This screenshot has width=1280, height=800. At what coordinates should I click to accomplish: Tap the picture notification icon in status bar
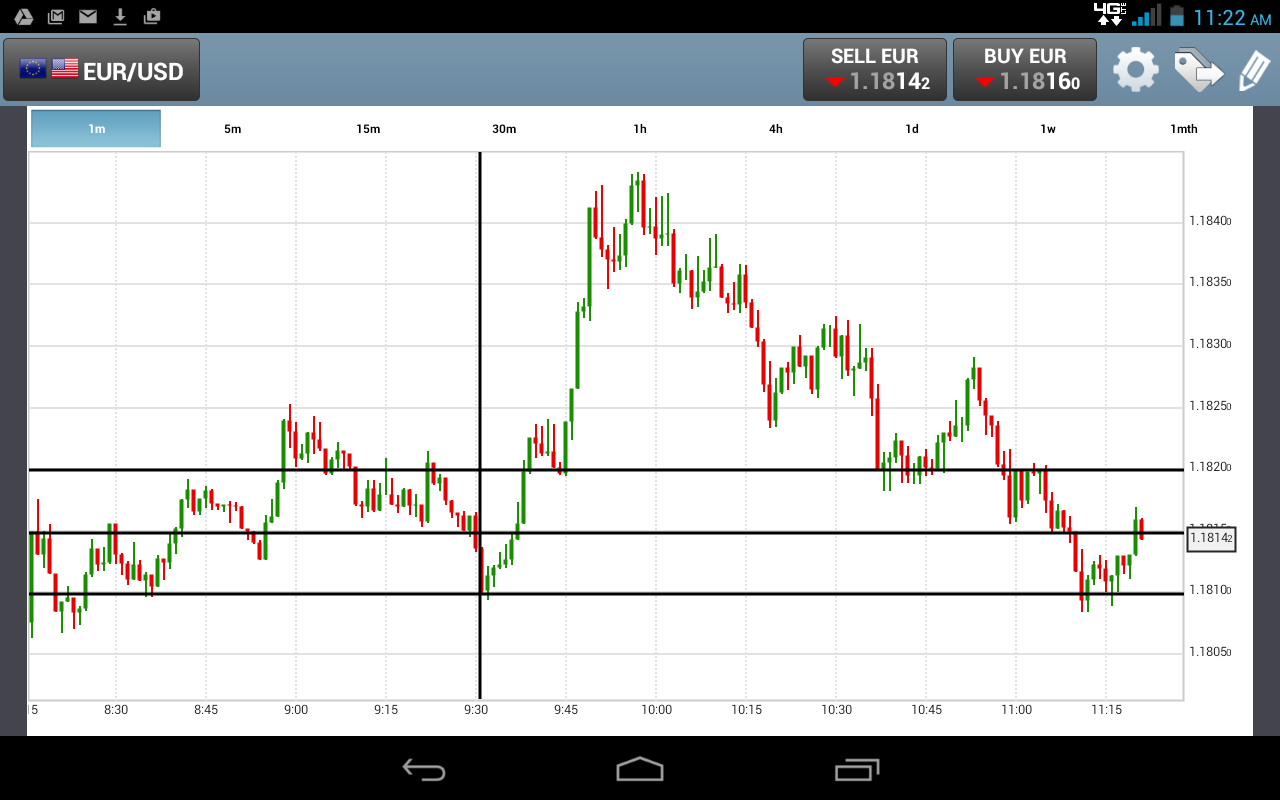(56, 16)
